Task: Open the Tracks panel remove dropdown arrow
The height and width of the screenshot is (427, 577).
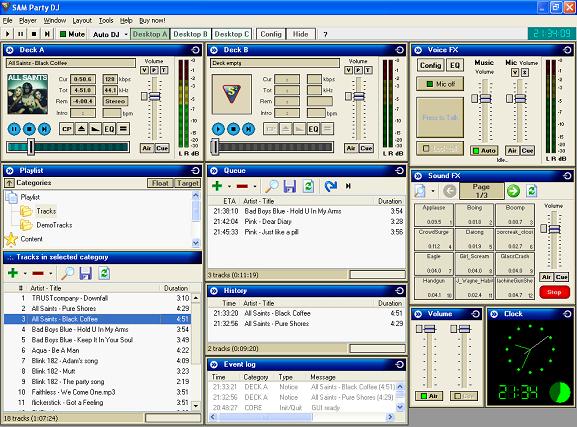Action: [x=50, y=274]
